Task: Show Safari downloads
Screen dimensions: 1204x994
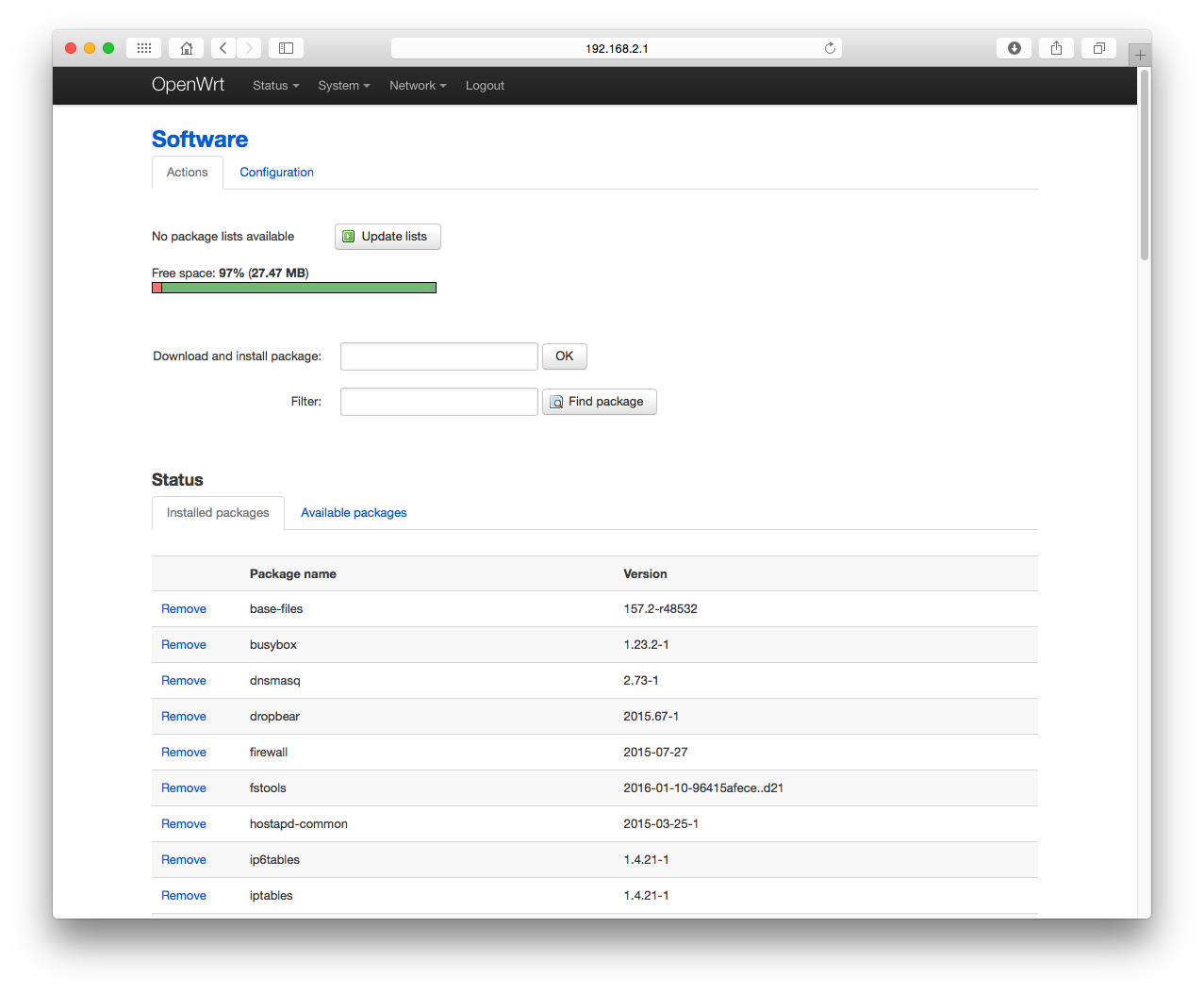Action: pos(1014,48)
